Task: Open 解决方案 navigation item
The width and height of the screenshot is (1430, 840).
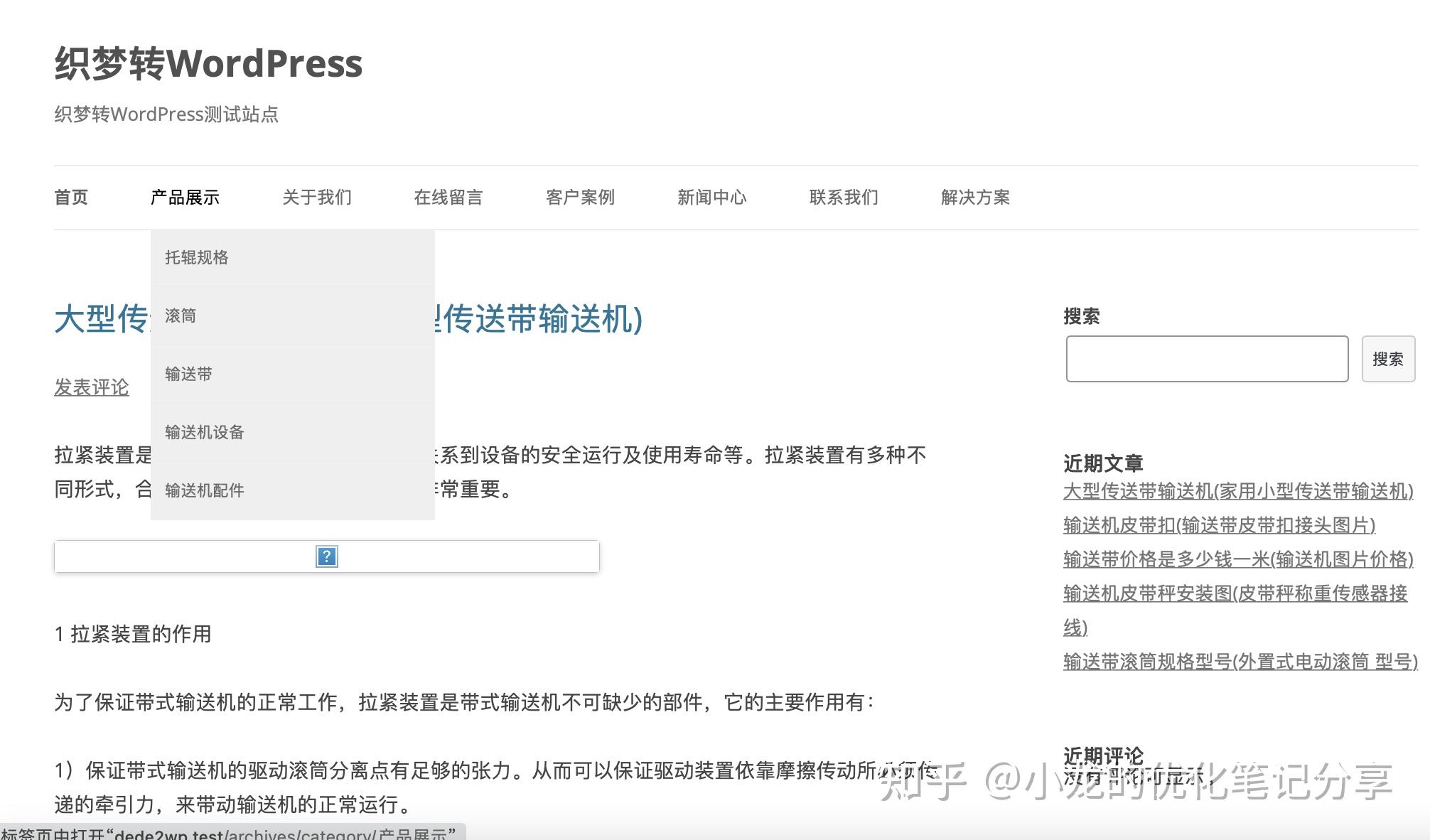Action: tap(975, 198)
